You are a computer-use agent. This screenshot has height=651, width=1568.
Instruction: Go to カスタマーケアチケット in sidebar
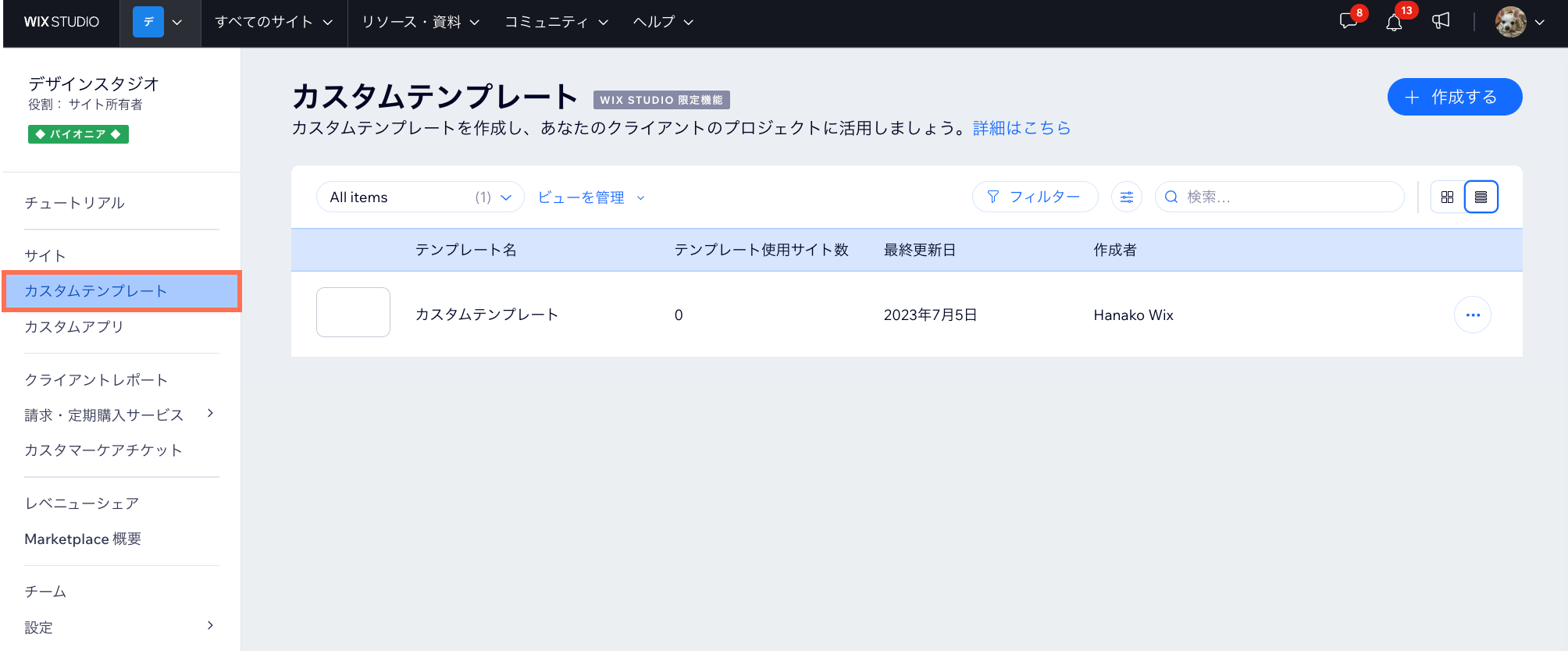click(x=103, y=450)
